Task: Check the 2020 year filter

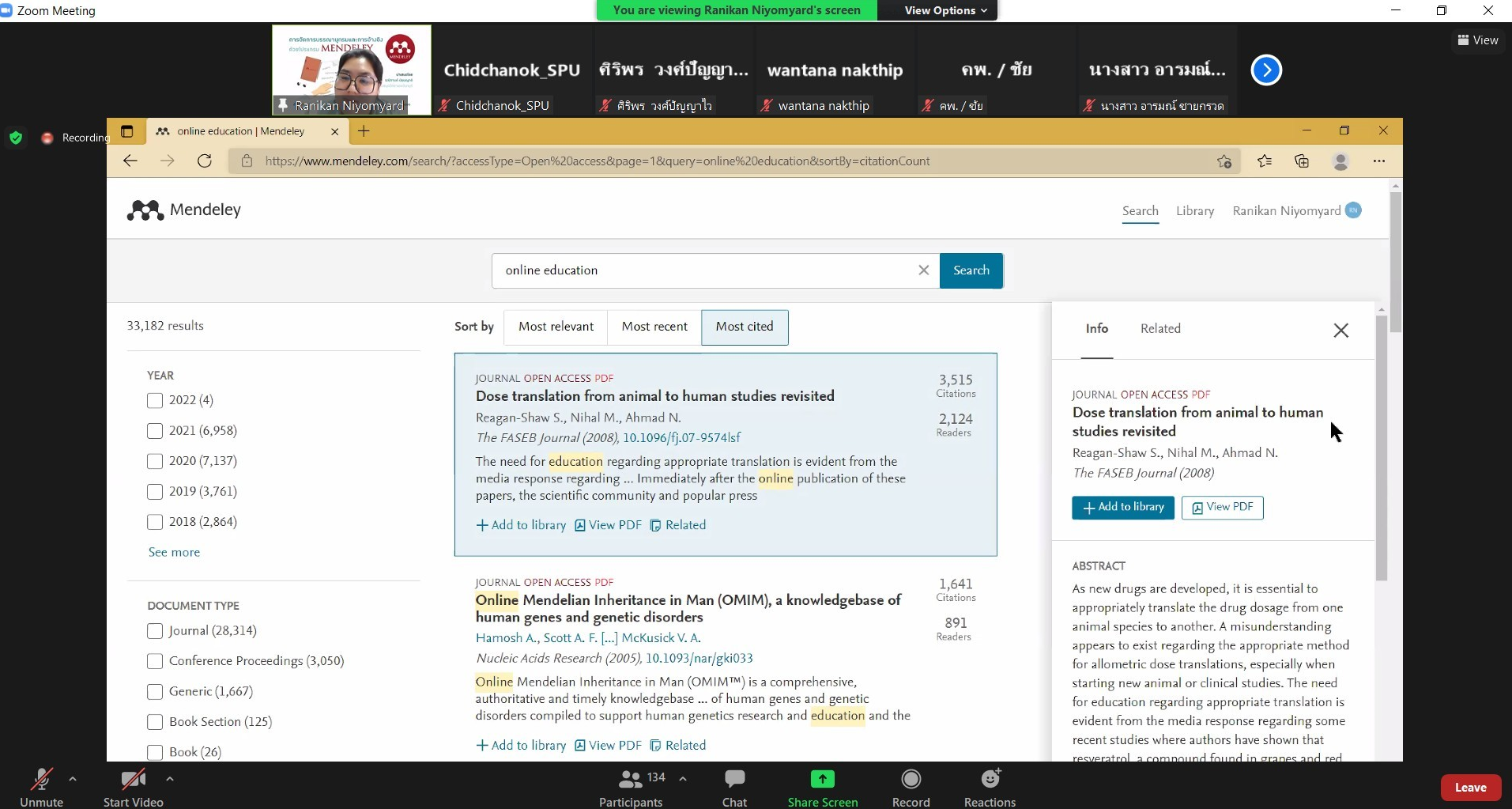Action: click(x=155, y=461)
